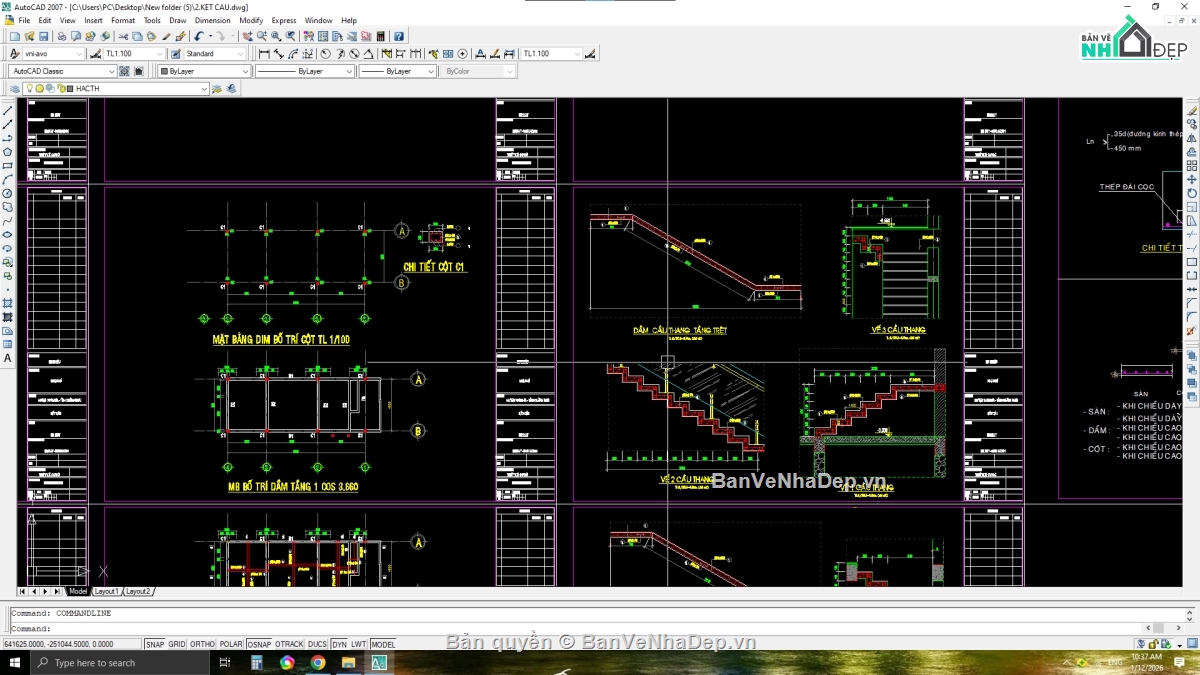Viewport: 1200px width, 675px height.
Task: Select the Rectangle draw tool
Action: pyautogui.click(x=8, y=166)
